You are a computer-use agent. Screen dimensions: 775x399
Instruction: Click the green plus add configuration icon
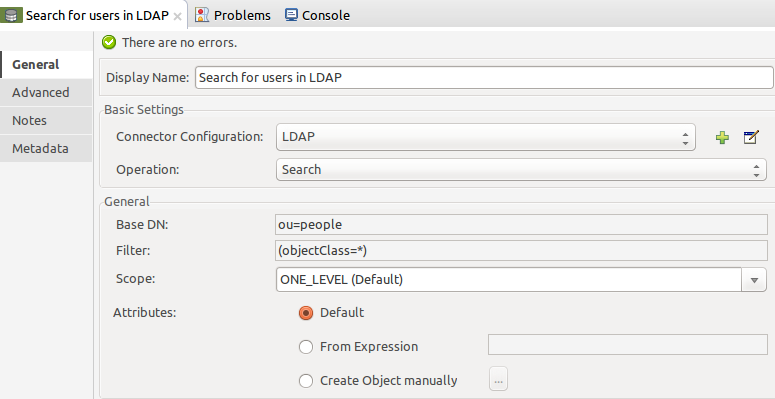click(722, 137)
